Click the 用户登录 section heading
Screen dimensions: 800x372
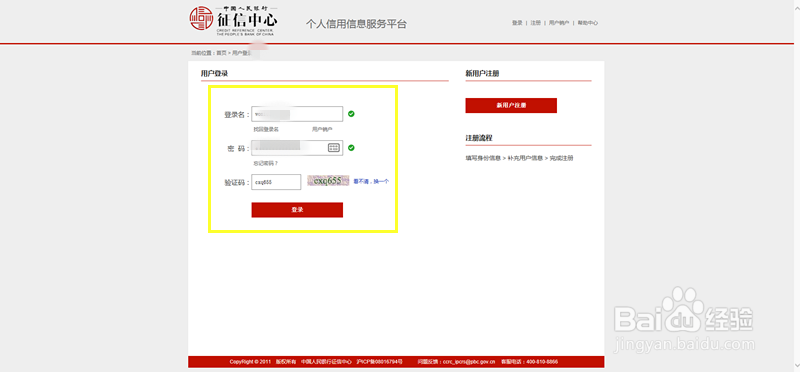(x=214, y=73)
